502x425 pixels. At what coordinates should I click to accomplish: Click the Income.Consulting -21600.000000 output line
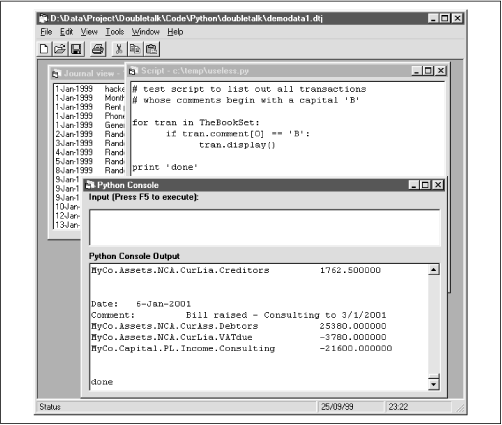click(242, 348)
